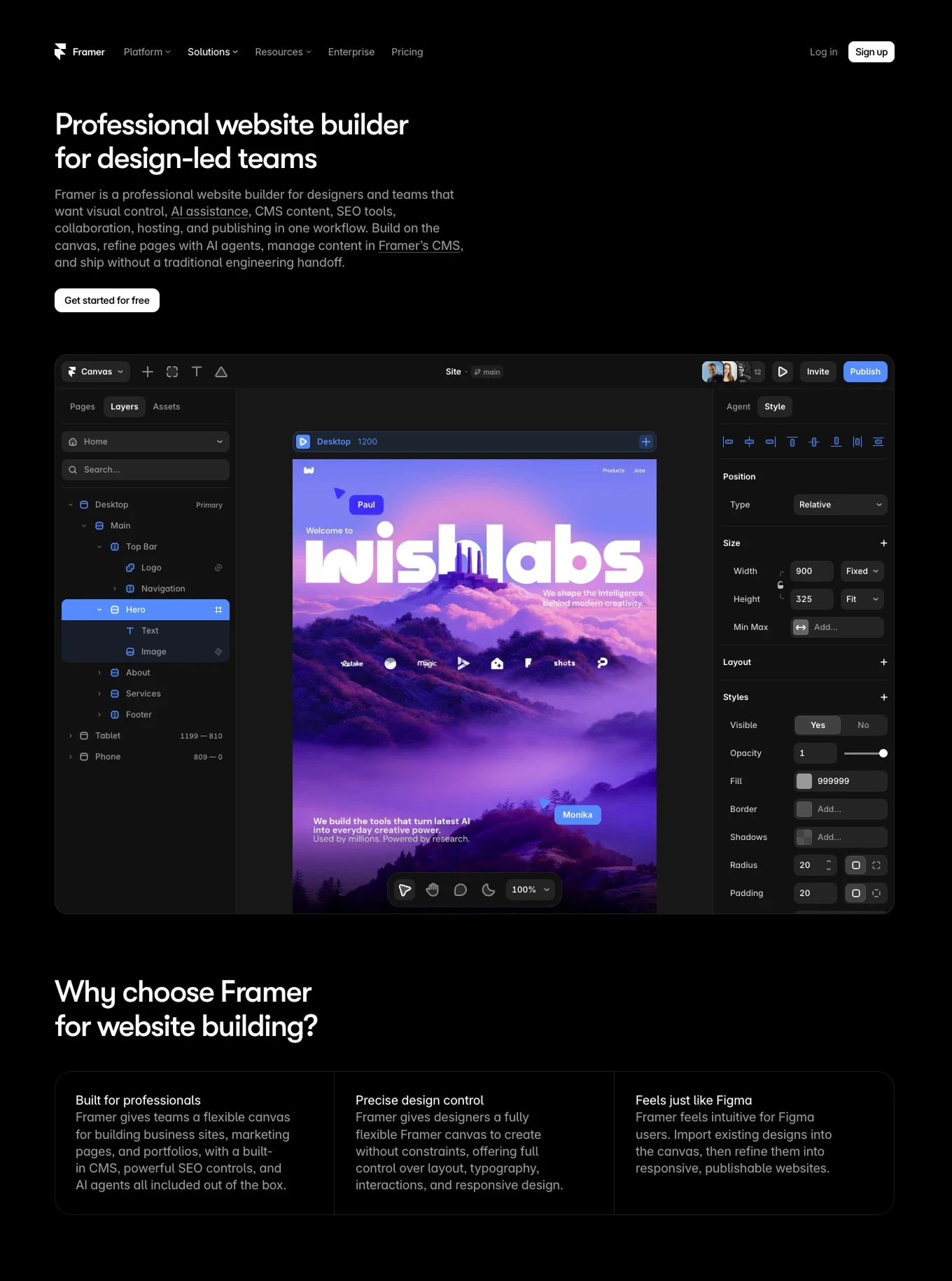The height and width of the screenshot is (1281, 952).
Task: Expand the Tablet breakpoint layer
Action: pyautogui.click(x=71, y=736)
